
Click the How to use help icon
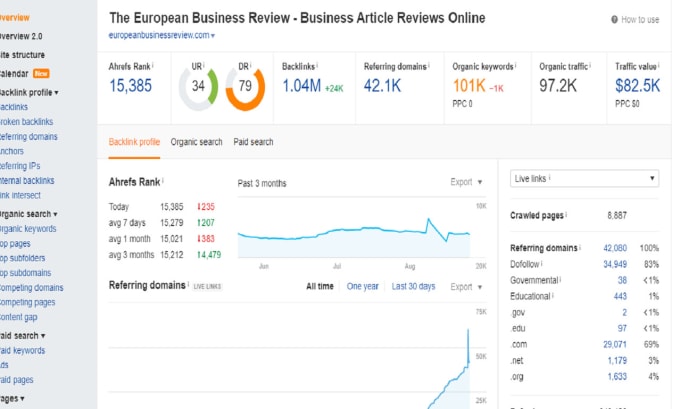click(614, 20)
